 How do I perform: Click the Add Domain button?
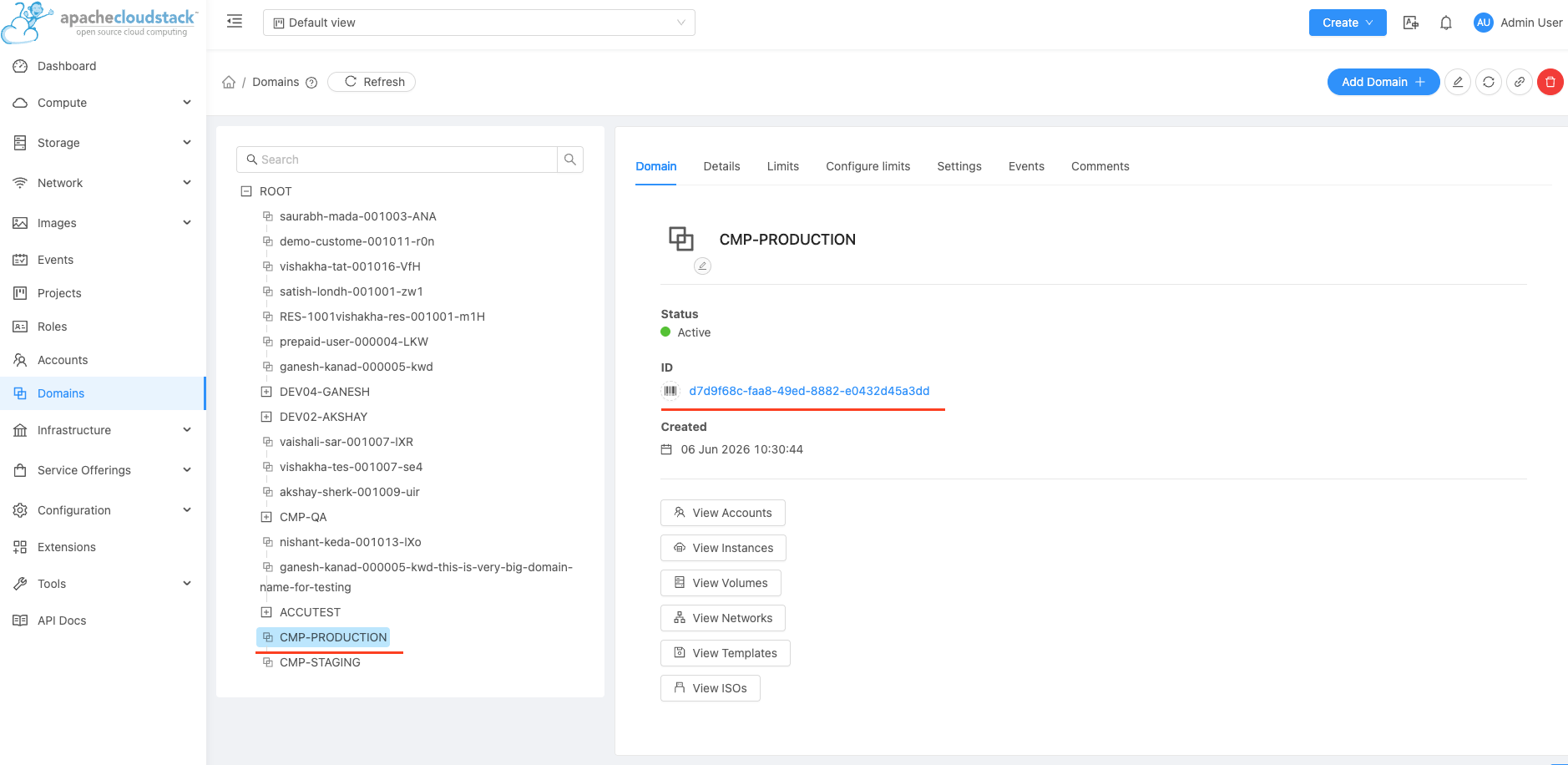[1383, 82]
